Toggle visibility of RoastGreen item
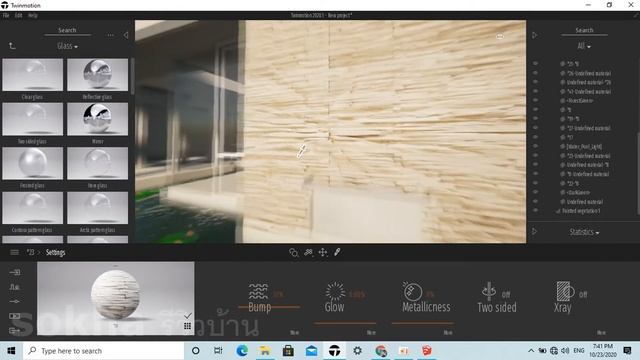 pos(536,100)
